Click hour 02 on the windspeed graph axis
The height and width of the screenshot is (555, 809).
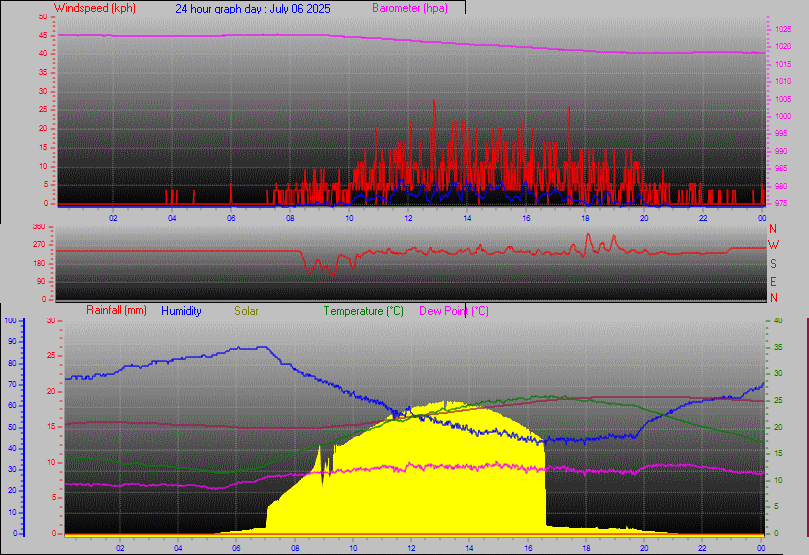pyautogui.click(x=113, y=218)
